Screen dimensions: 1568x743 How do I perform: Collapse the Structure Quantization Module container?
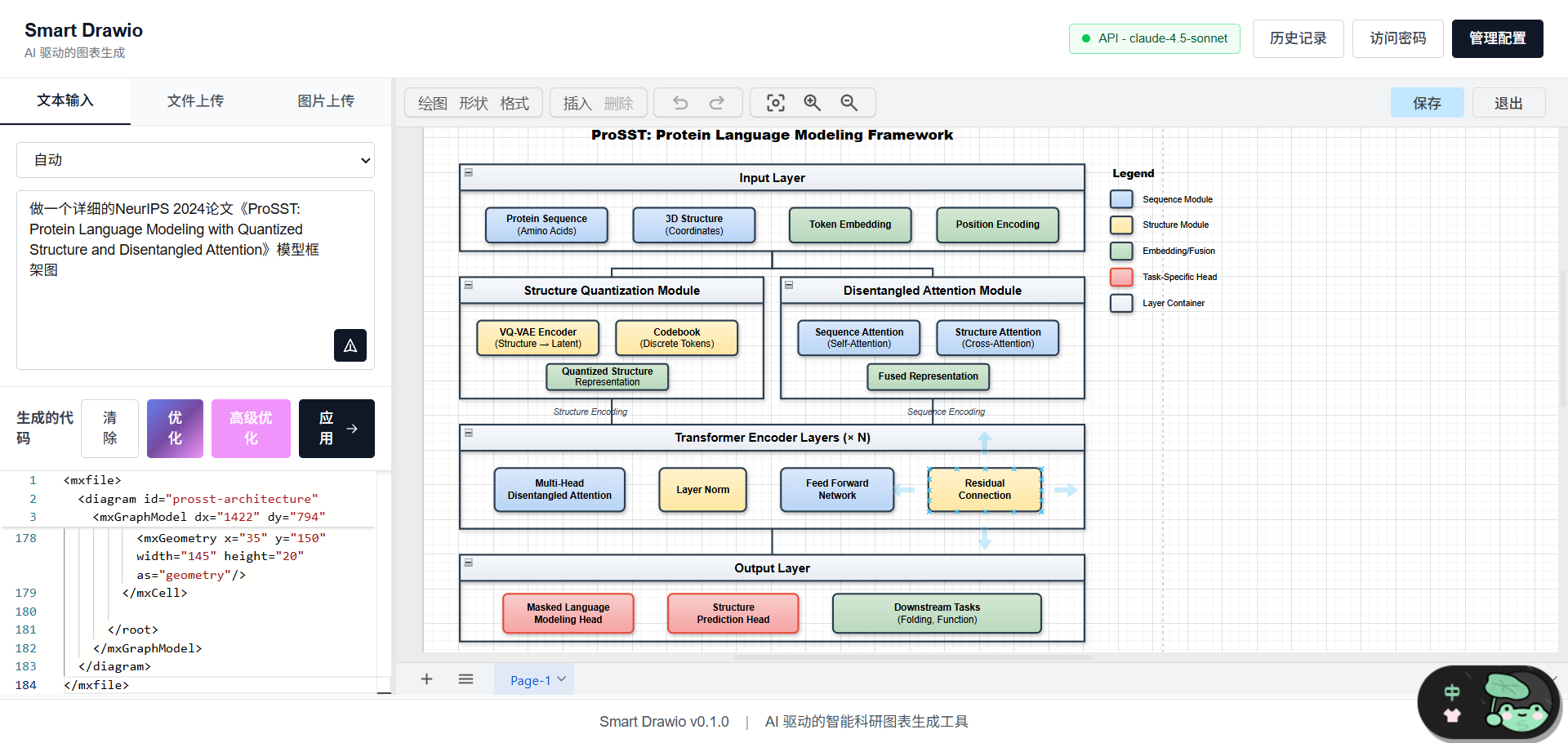469,286
